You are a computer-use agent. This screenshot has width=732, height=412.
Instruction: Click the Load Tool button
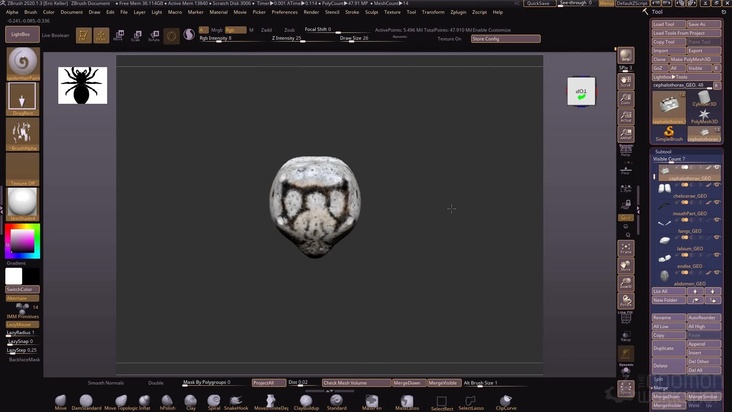coord(669,24)
